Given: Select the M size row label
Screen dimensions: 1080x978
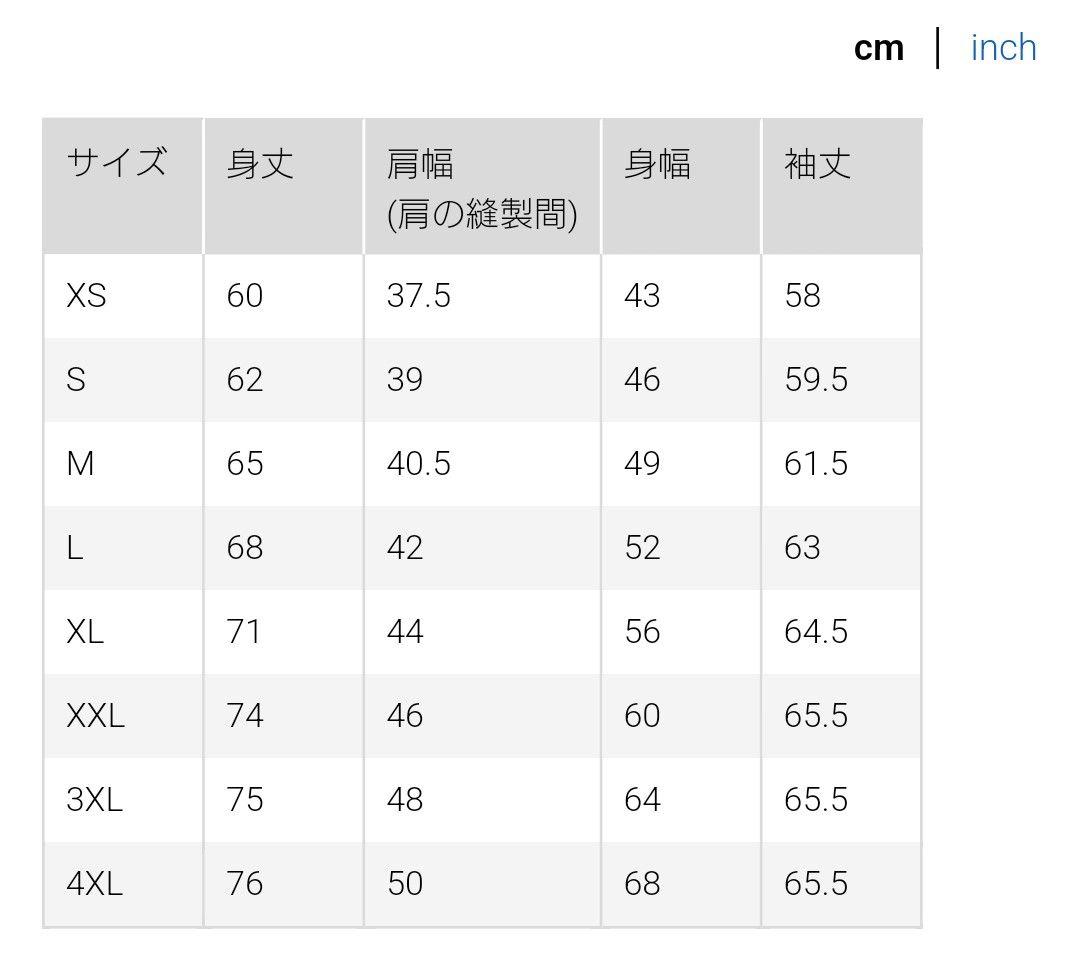Looking at the screenshot, I should [80, 464].
